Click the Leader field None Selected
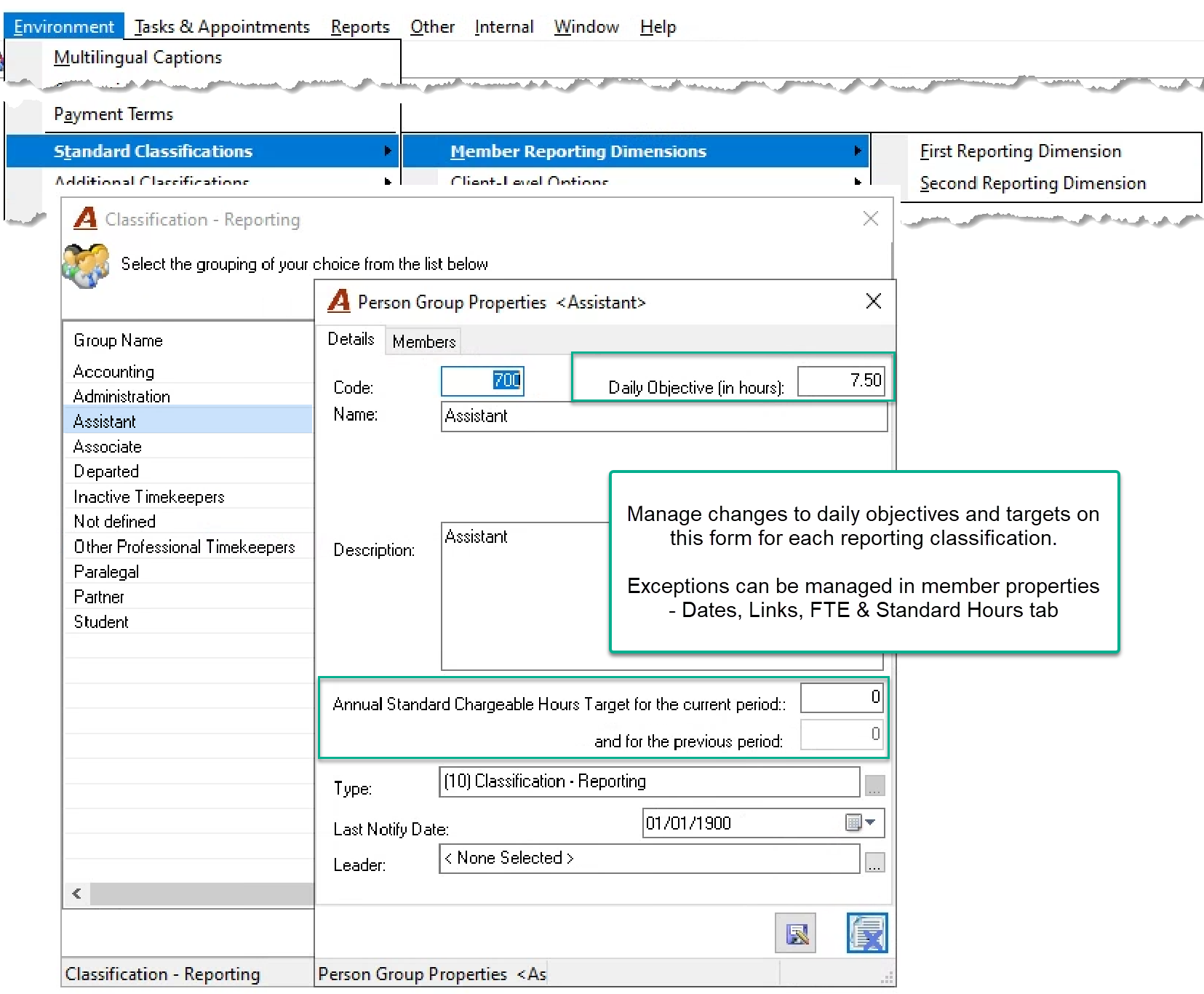Viewport: 1204px width, 994px height. pos(650,859)
